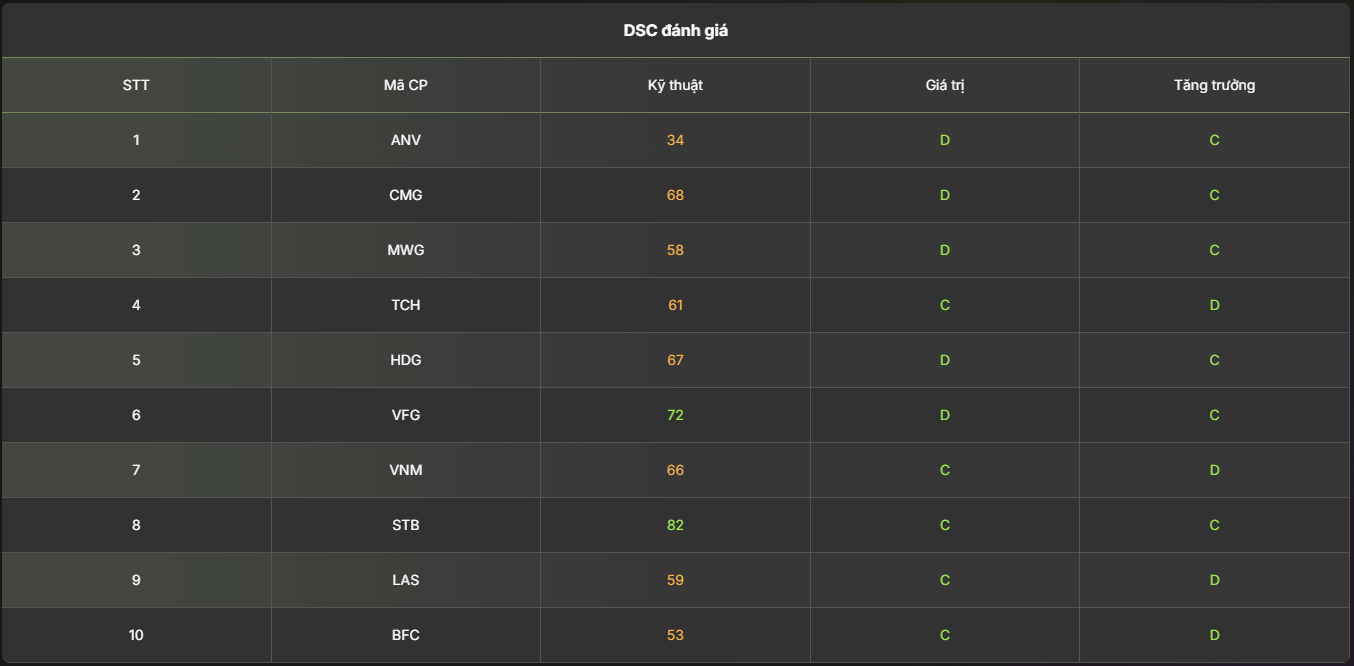
Task: Click the Tăng trưởng column header
Action: point(1214,85)
